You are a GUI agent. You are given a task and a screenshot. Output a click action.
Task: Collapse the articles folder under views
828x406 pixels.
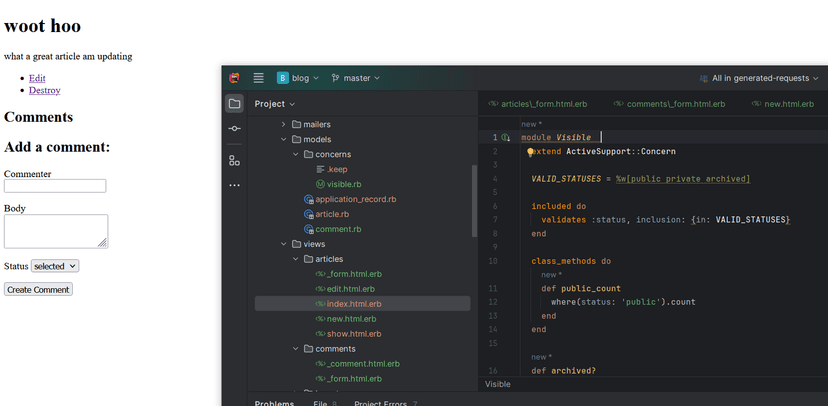(296, 259)
